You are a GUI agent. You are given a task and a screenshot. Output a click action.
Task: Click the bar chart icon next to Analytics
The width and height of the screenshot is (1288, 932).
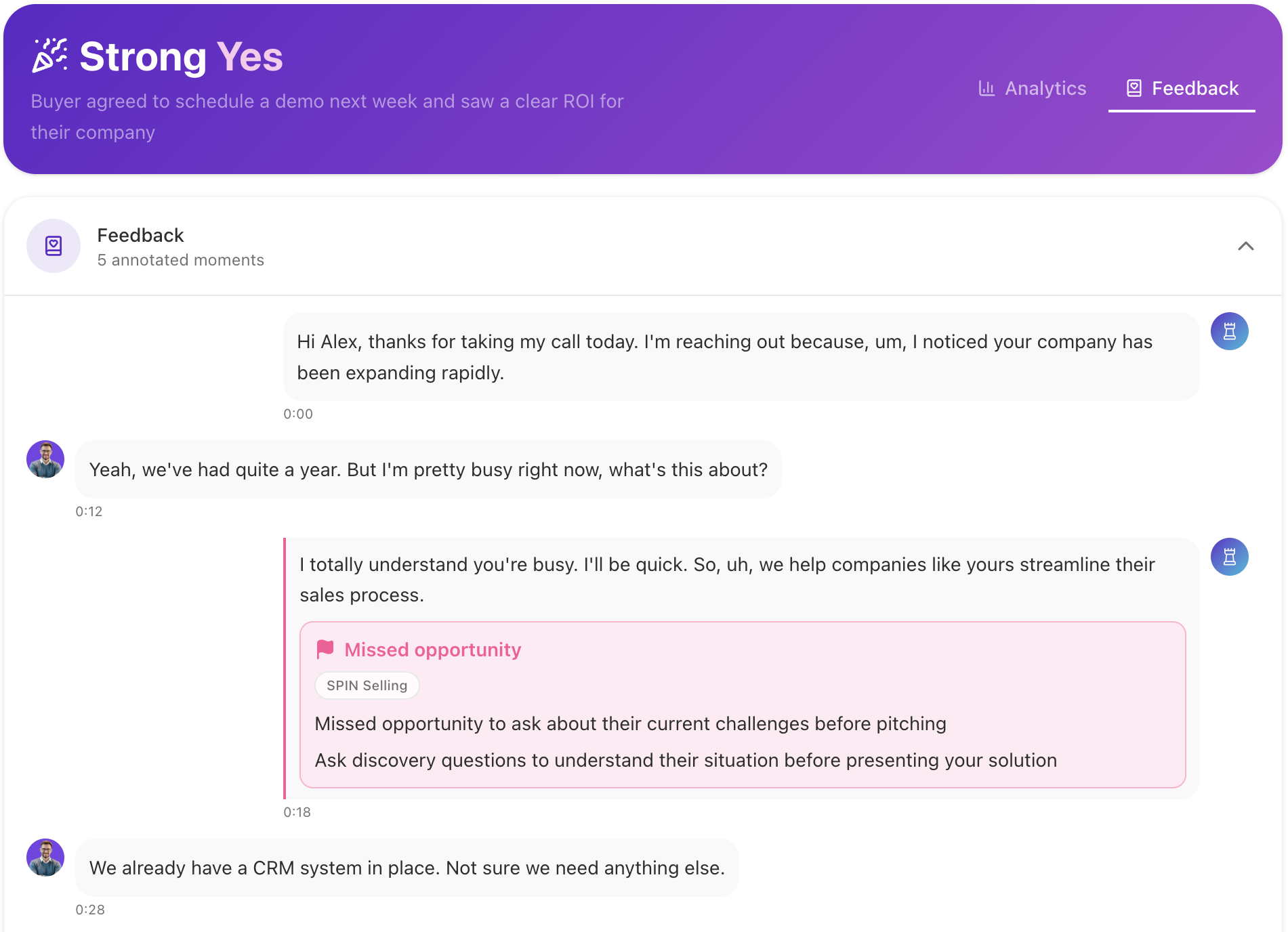987,88
